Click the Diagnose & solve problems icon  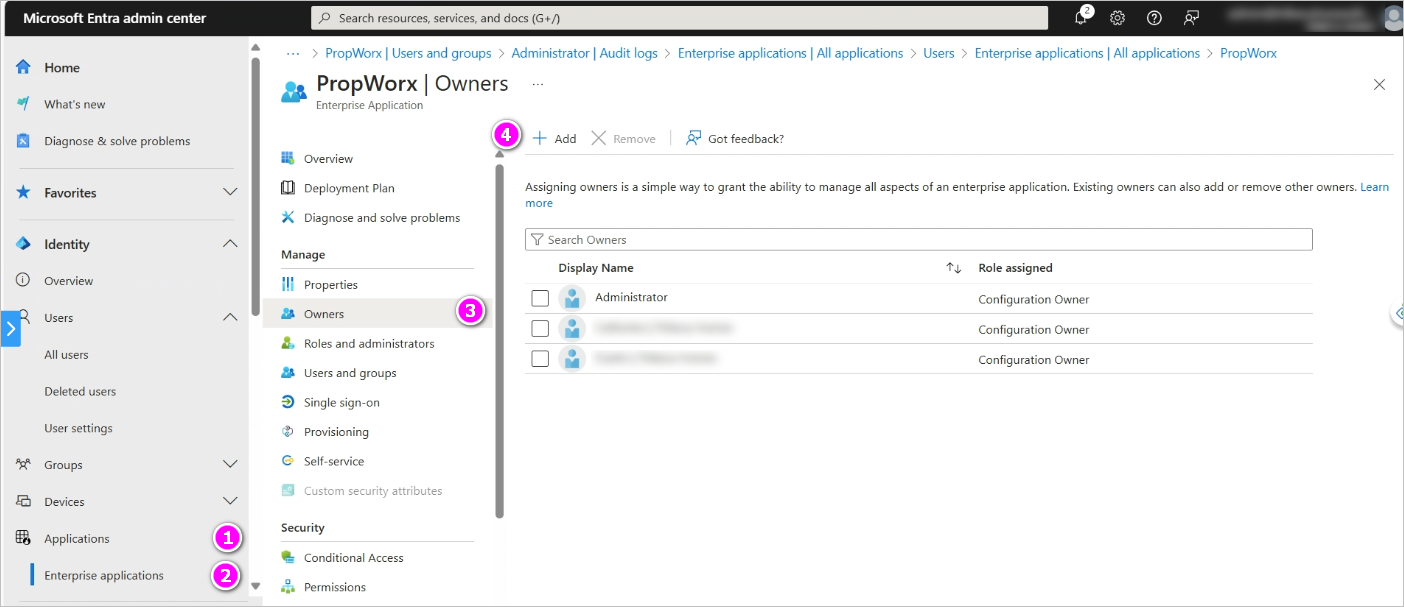pos(23,141)
